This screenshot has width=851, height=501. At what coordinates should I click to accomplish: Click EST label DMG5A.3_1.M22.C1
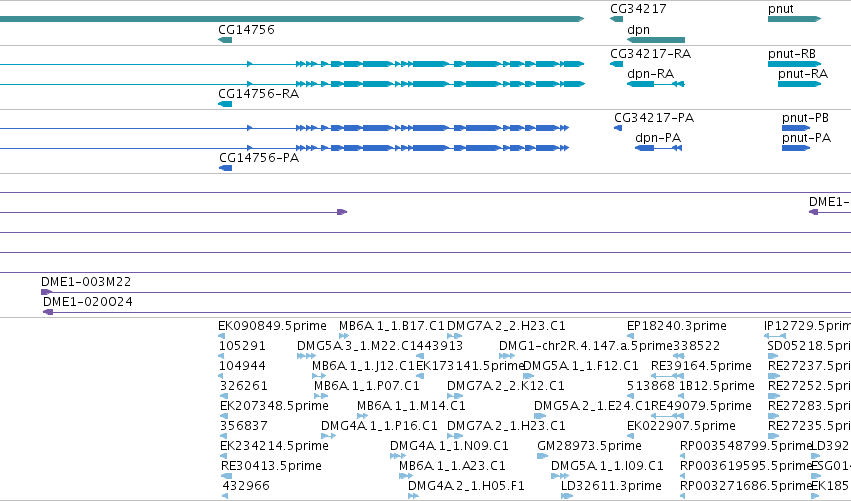click(x=357, y=346)
